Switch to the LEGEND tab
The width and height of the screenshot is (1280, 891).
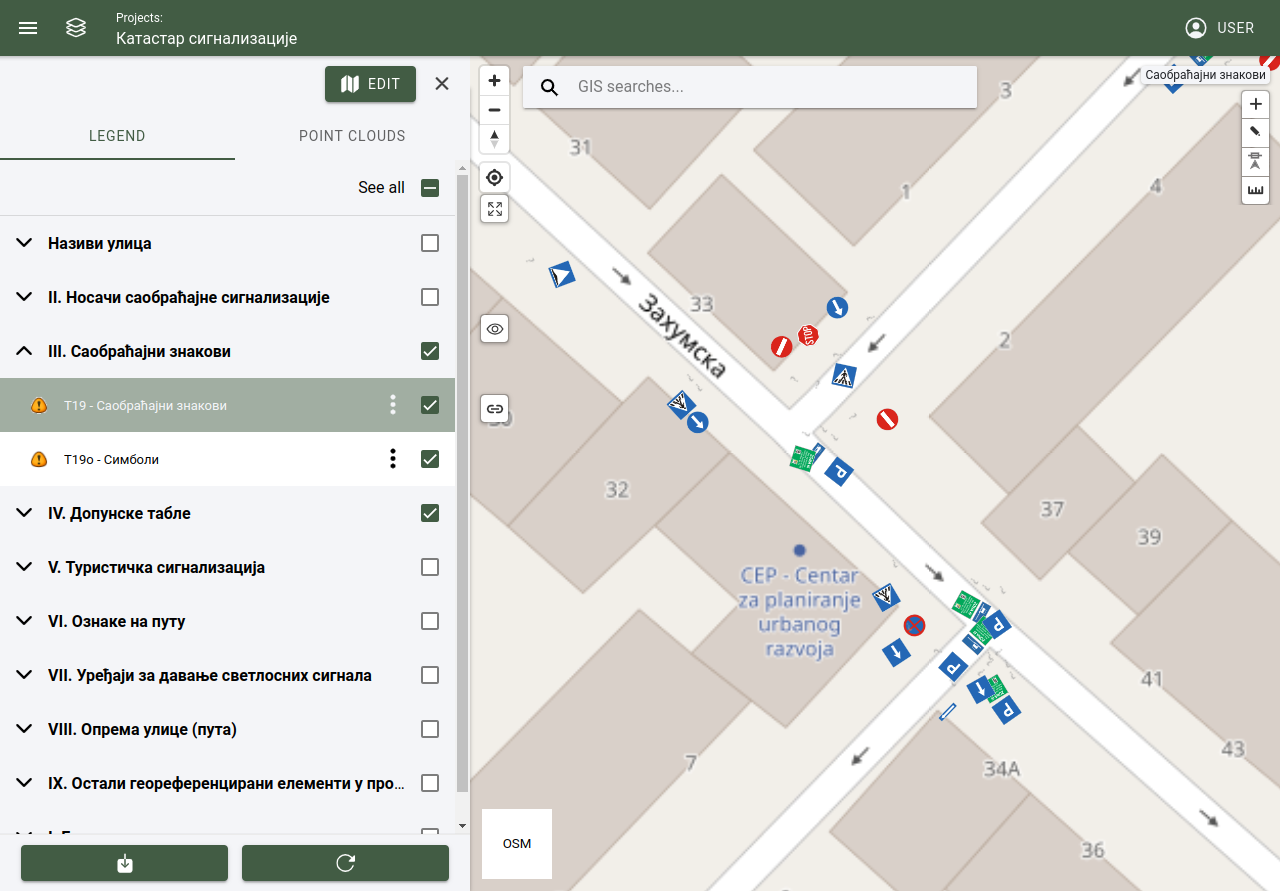pyautogui.click(x=117, y=136)
